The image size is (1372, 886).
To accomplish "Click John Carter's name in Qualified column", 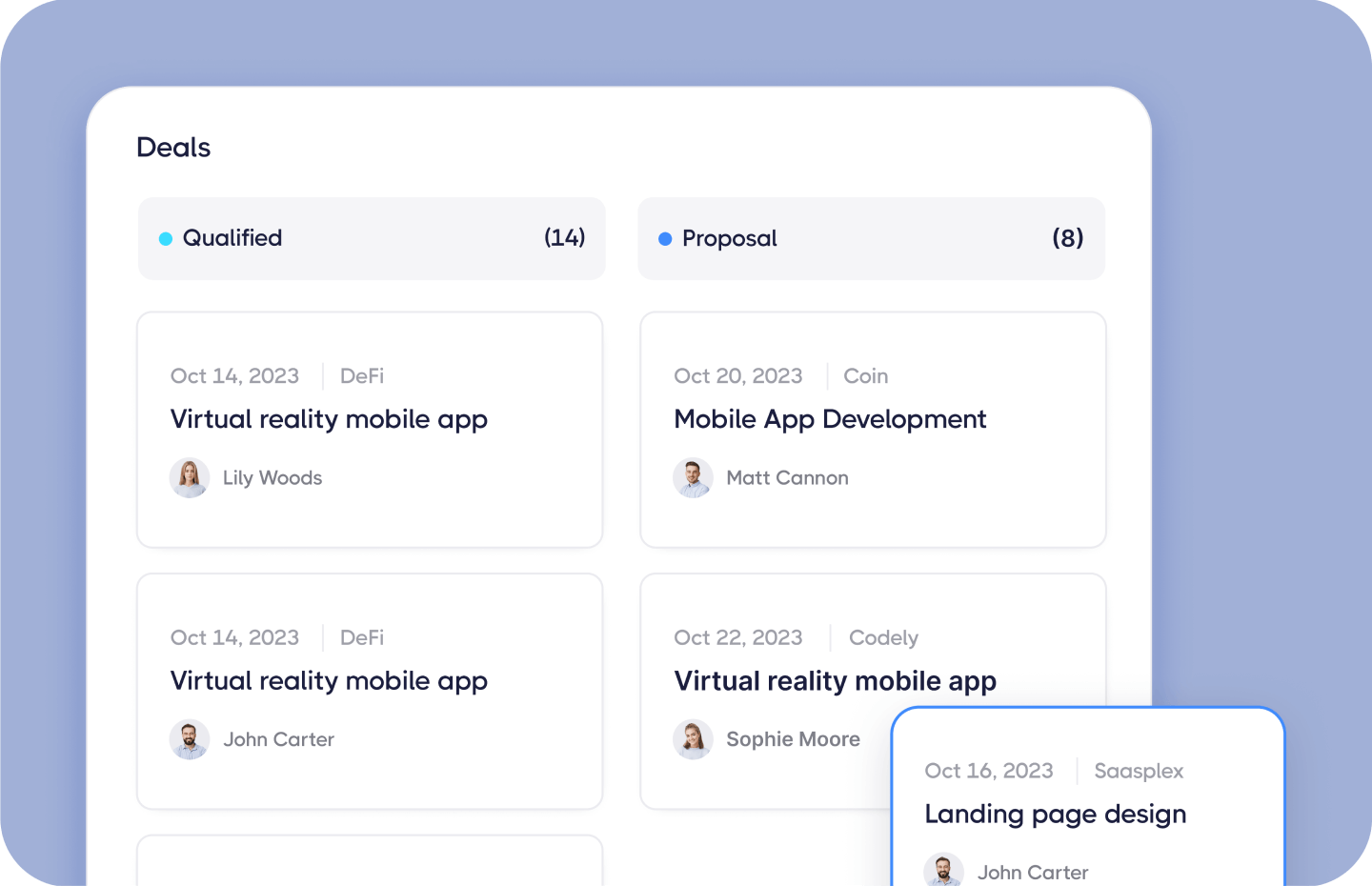I will (278, 739).
